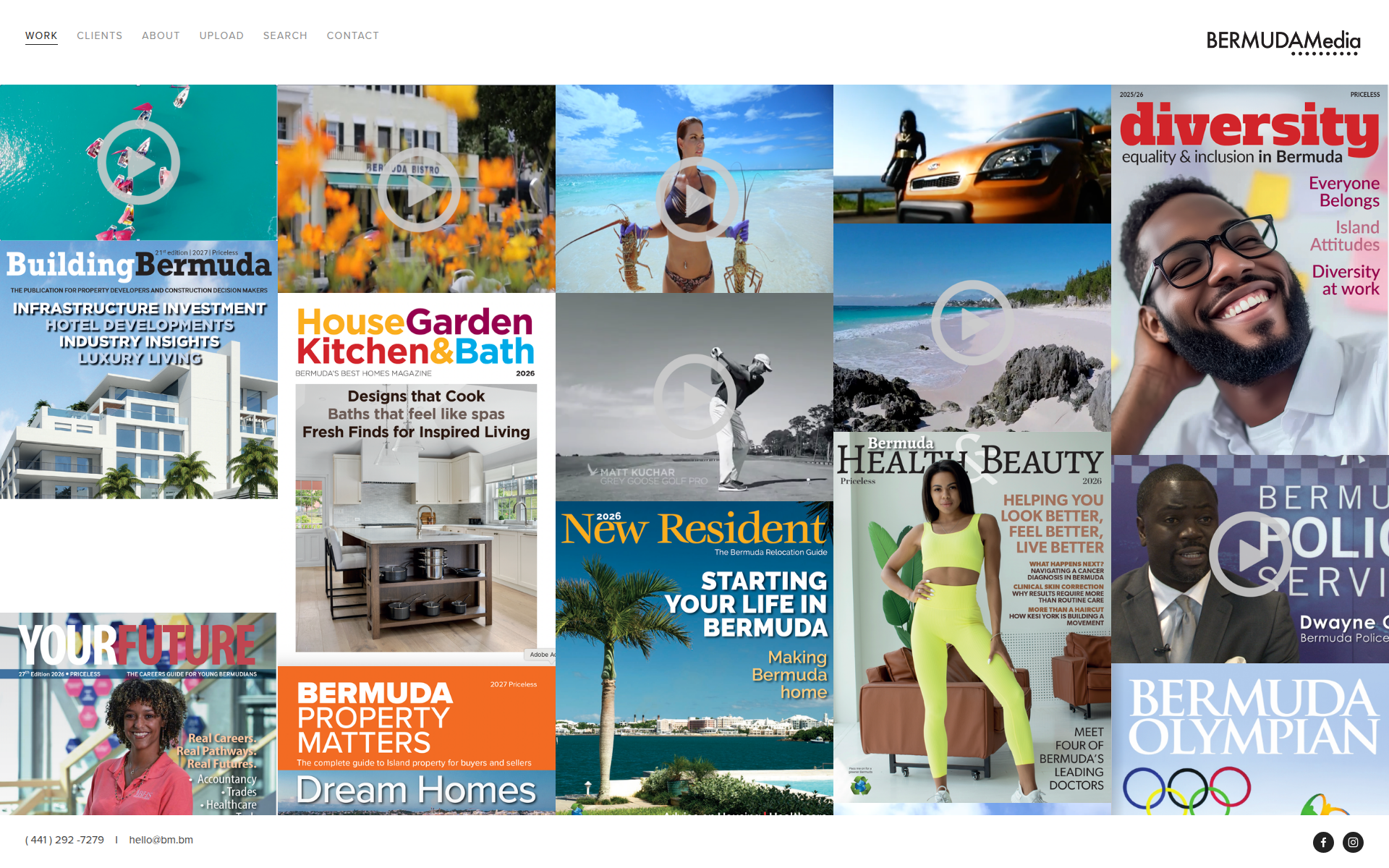
Task: Open the SEARCH page
Action: click(285, 35)
